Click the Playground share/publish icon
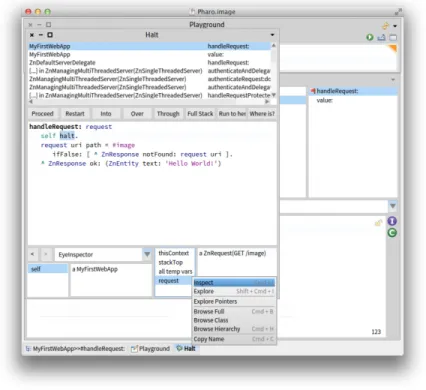Viewport: 426px width, 390px height. tap(381, 37)
